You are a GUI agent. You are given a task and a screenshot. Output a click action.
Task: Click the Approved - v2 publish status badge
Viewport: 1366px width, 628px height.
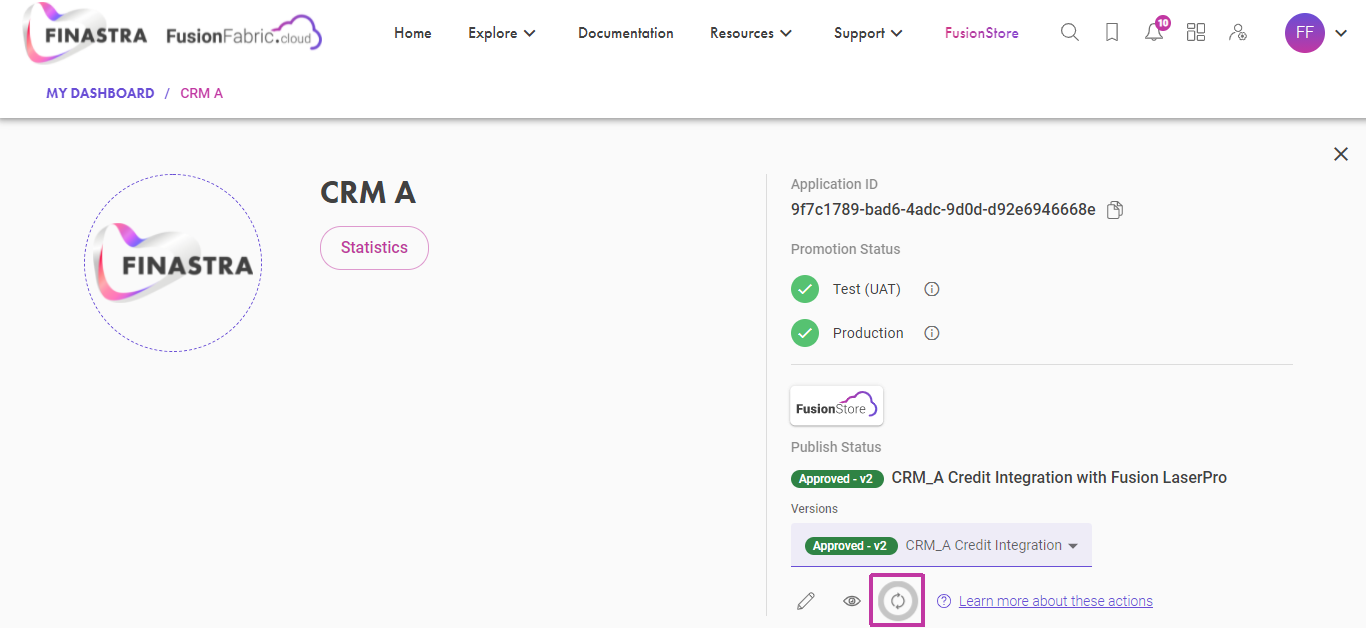click(x=837, y=479)
